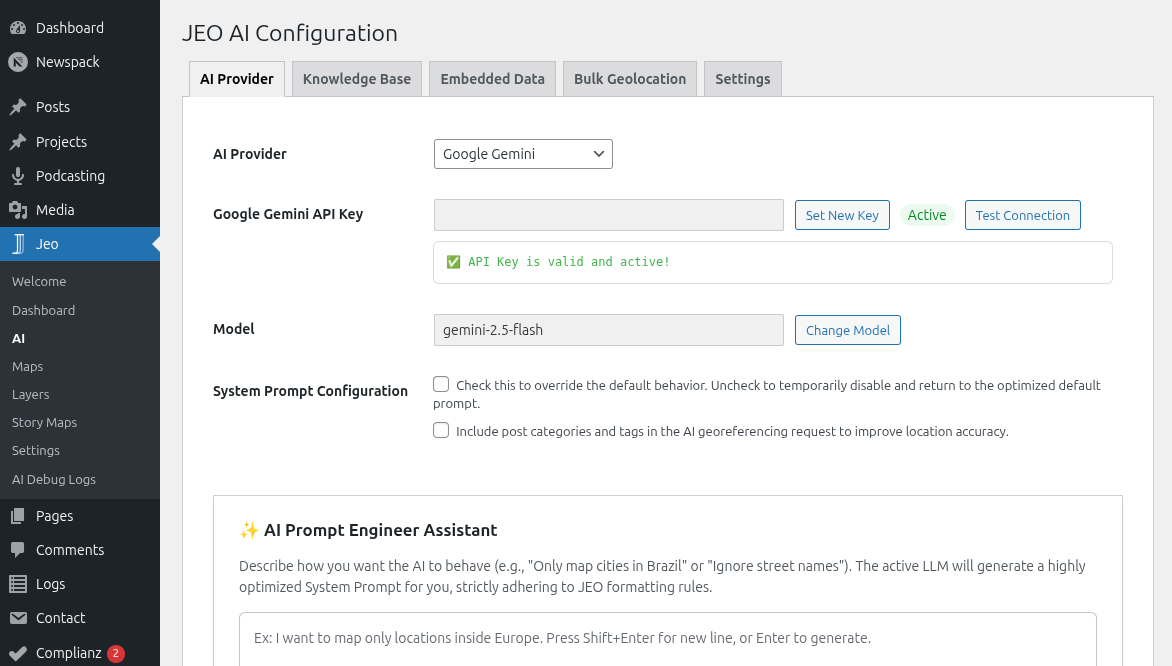Open the Podcasting menu label

coord(70,176)
